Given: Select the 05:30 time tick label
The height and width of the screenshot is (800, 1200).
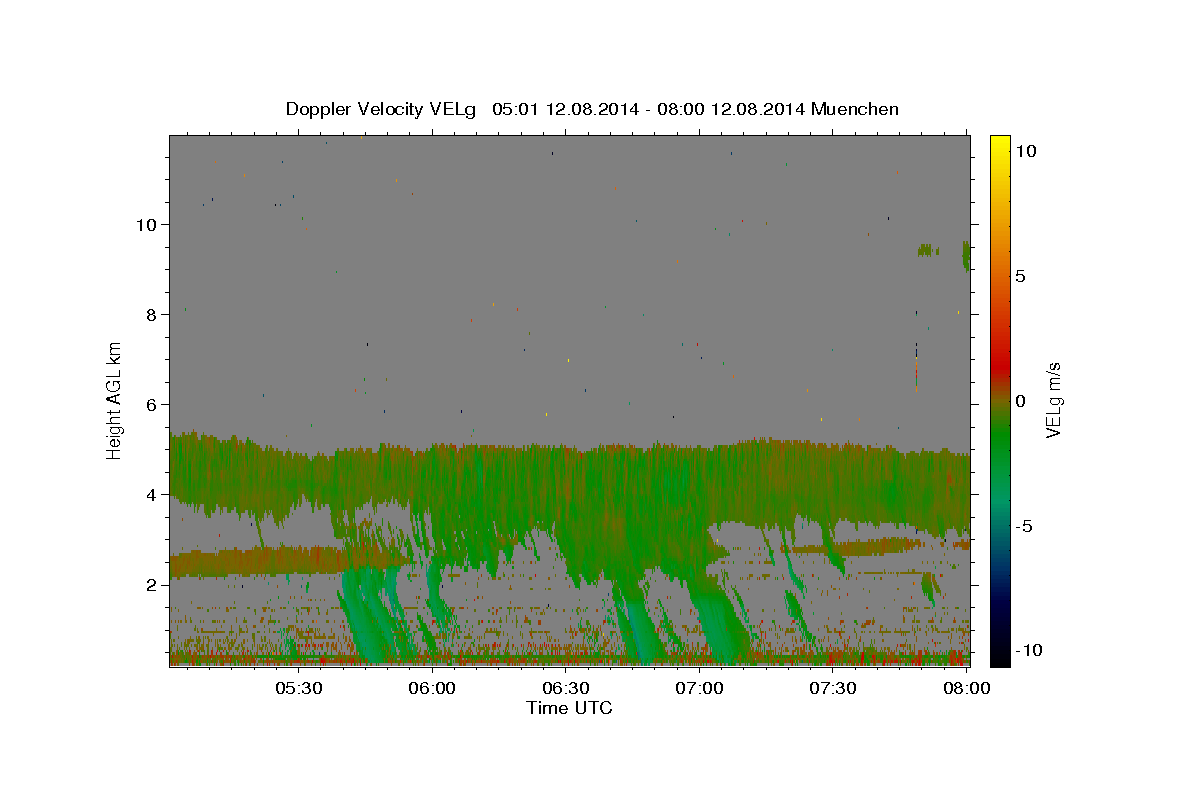Looking at the screenshot, I should 299,688.
